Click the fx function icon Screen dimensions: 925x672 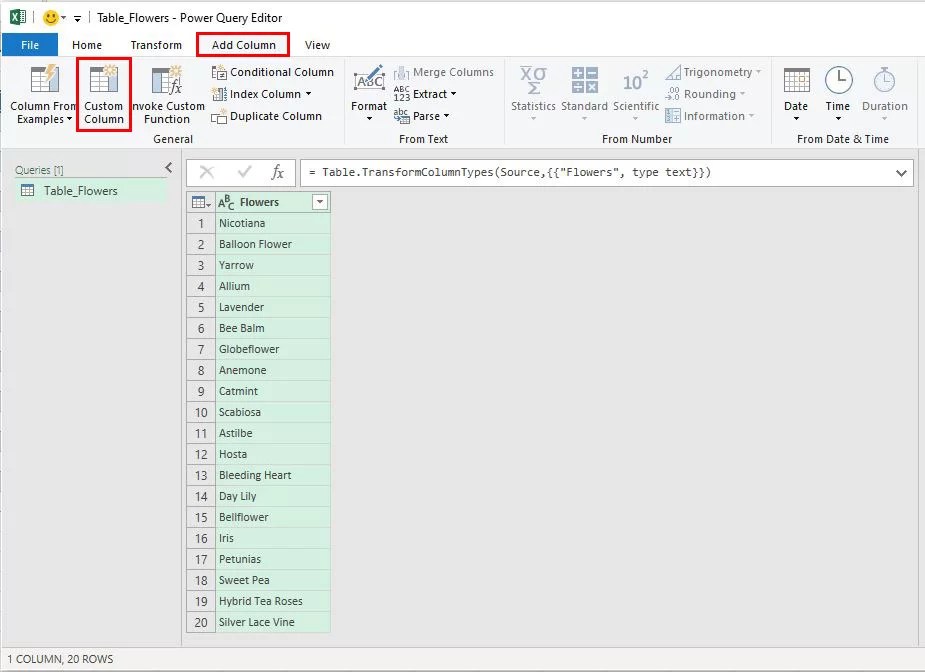[277, 172]
